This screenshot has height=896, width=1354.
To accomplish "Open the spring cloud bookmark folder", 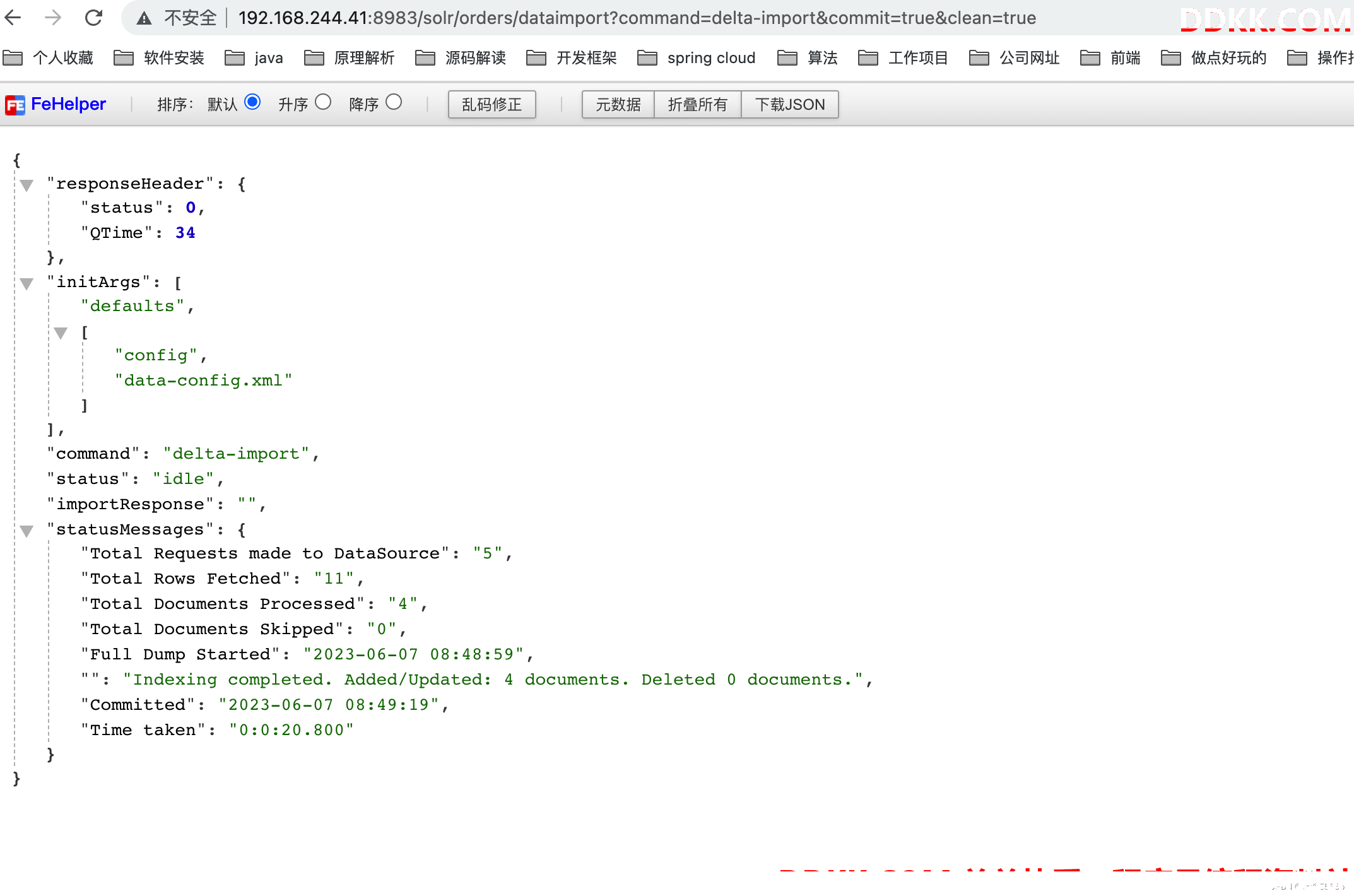I will click(696, 58).
